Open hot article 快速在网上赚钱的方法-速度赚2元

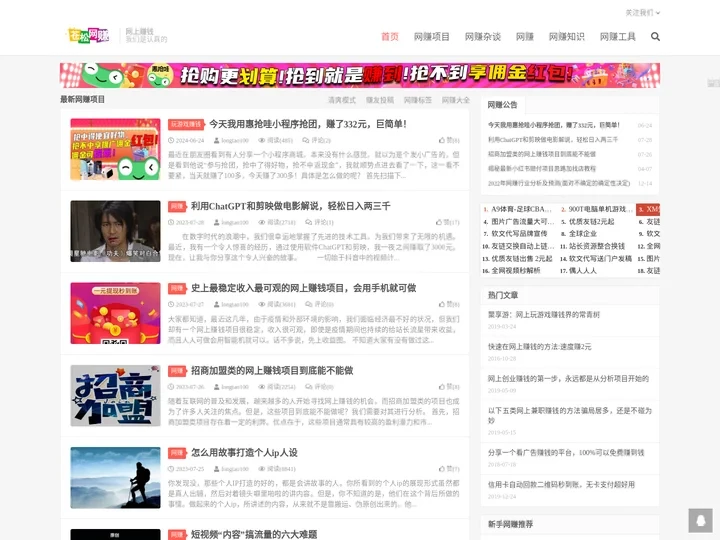tap(540, 347)
